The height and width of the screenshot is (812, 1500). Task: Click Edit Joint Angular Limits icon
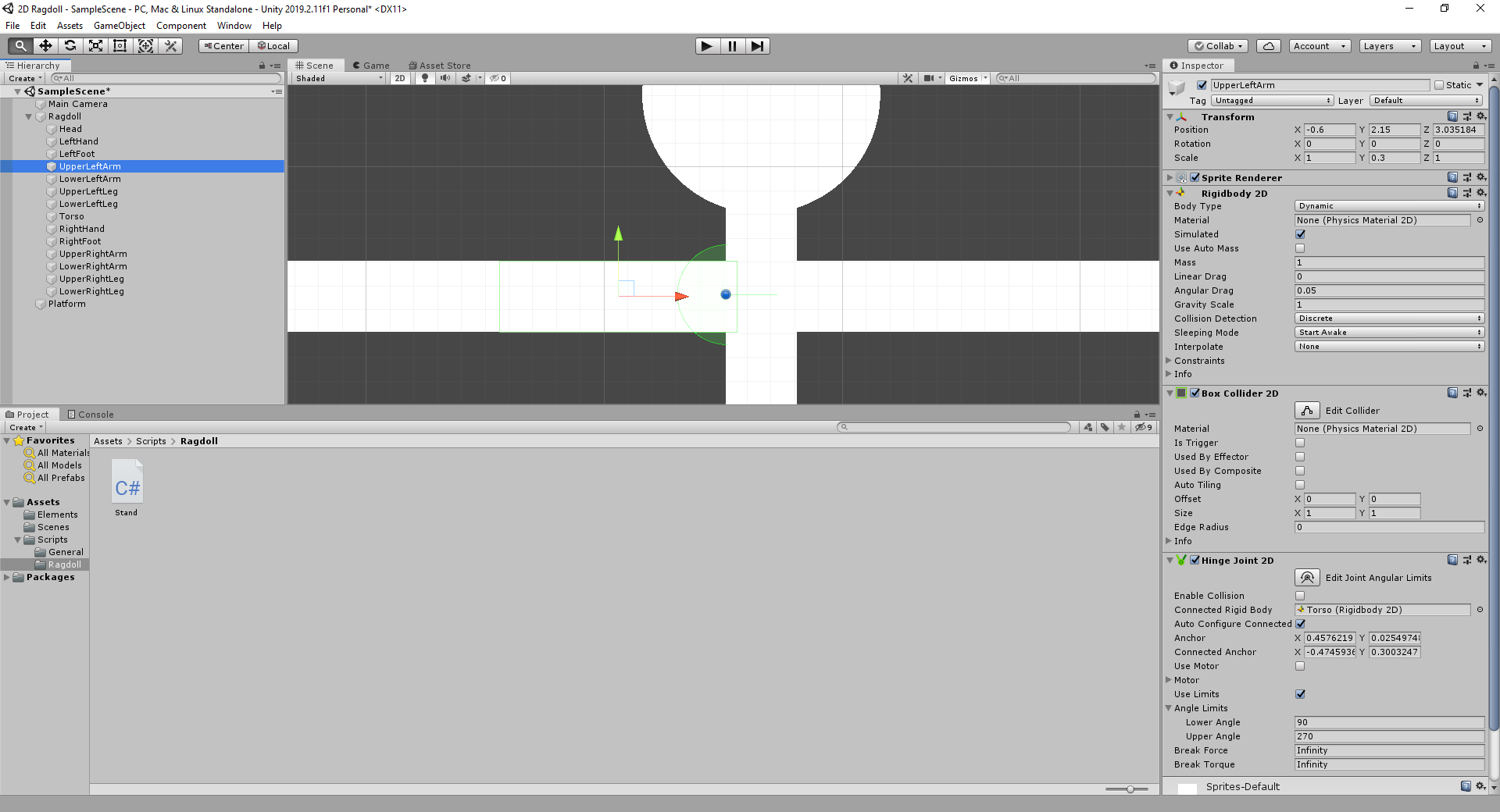pos(1307,577)
